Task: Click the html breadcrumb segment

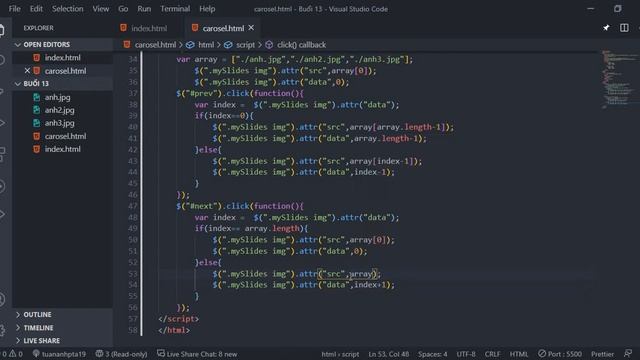Action: tap(206, 45)
